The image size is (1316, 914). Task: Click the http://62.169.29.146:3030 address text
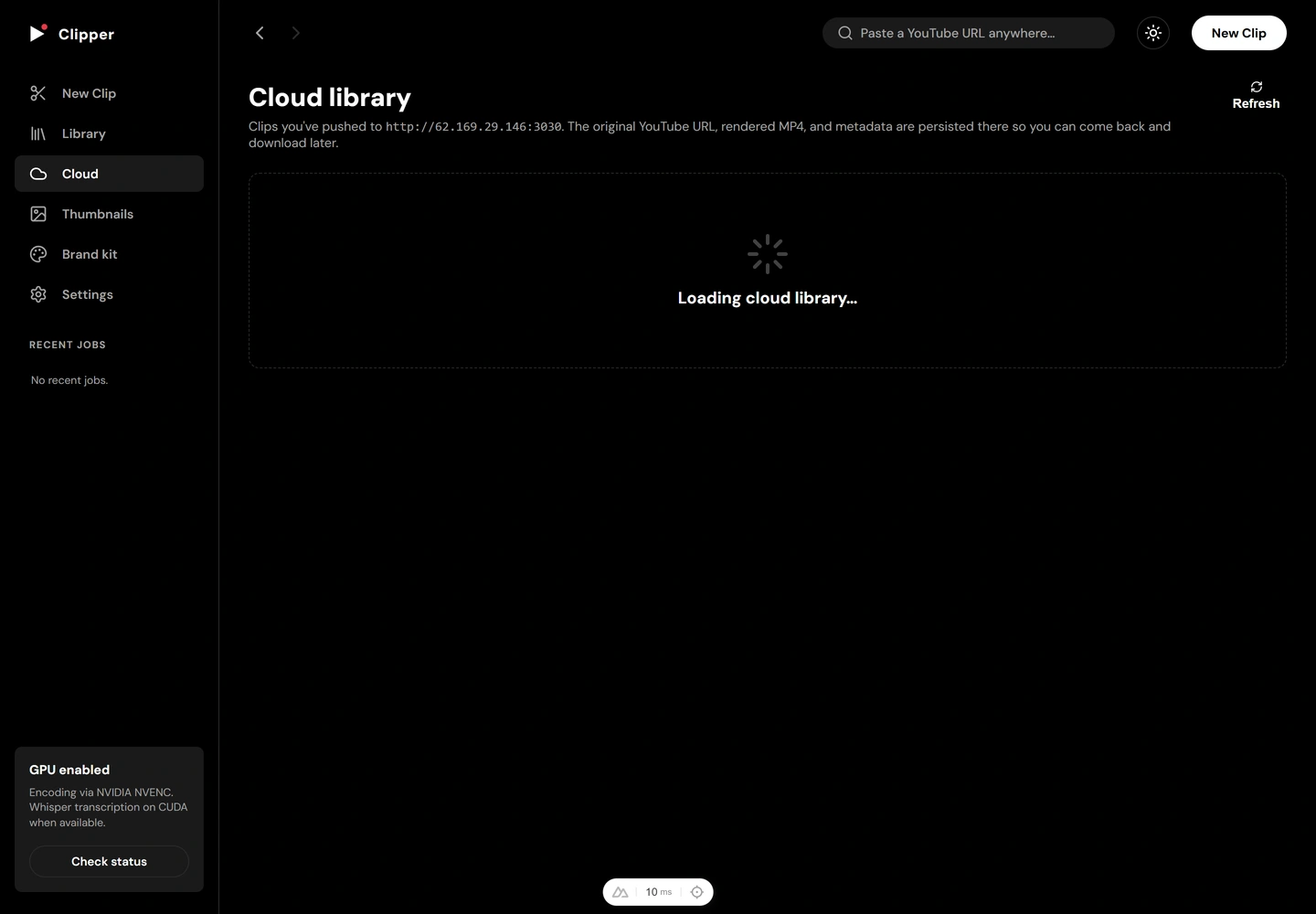coord(473,127)
